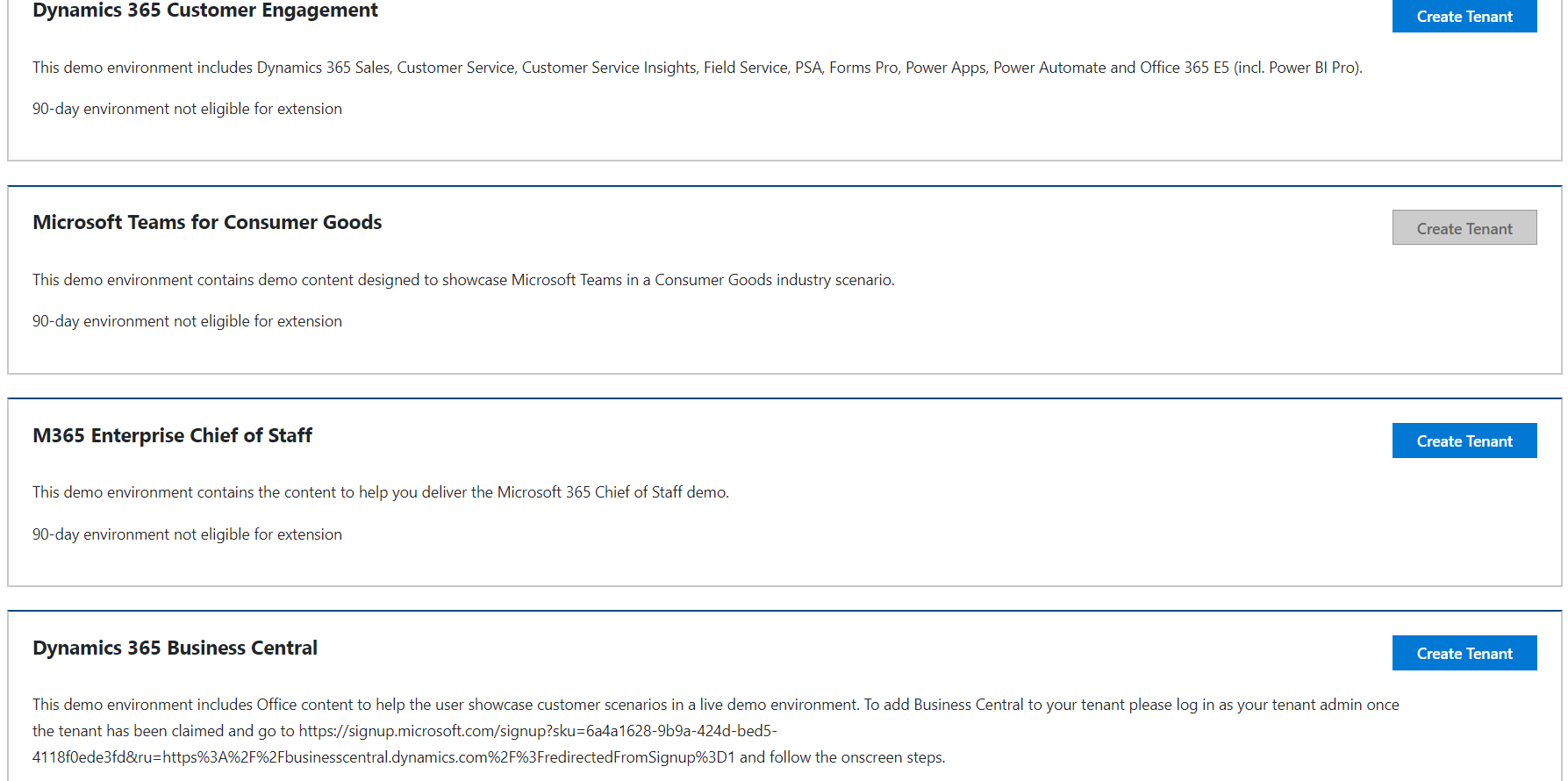
Task: Select the M365 Enterprise Chief of Staff heading
Action: click(172, 435)
